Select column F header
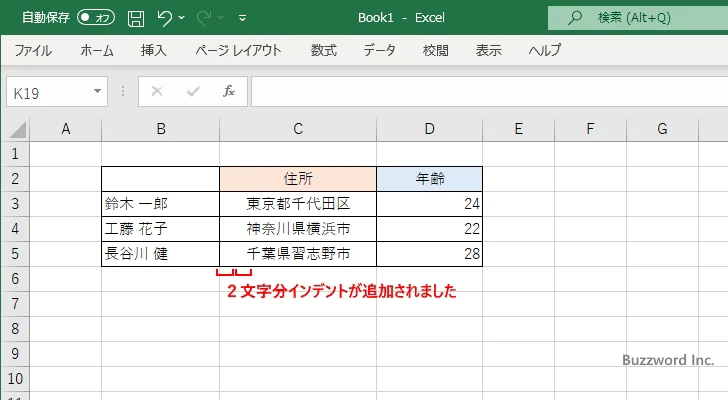This screenshot has height=400, width=728. coord(590,129)
